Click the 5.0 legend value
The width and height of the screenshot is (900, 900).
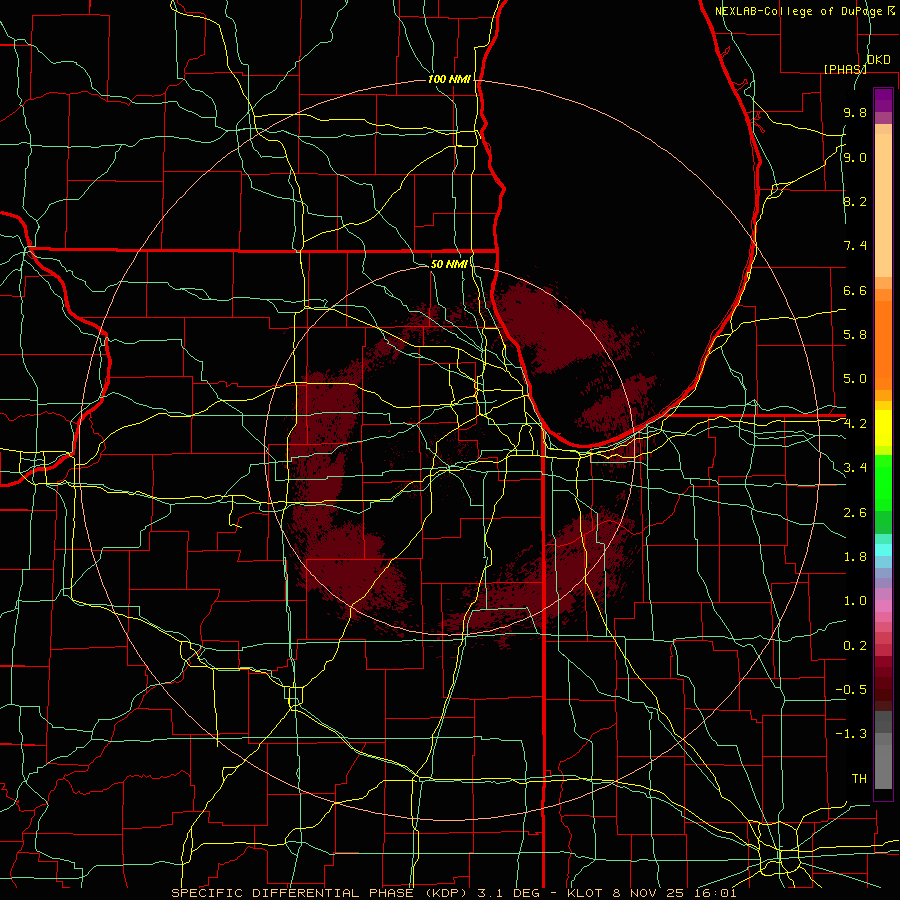tap(855, 379)
